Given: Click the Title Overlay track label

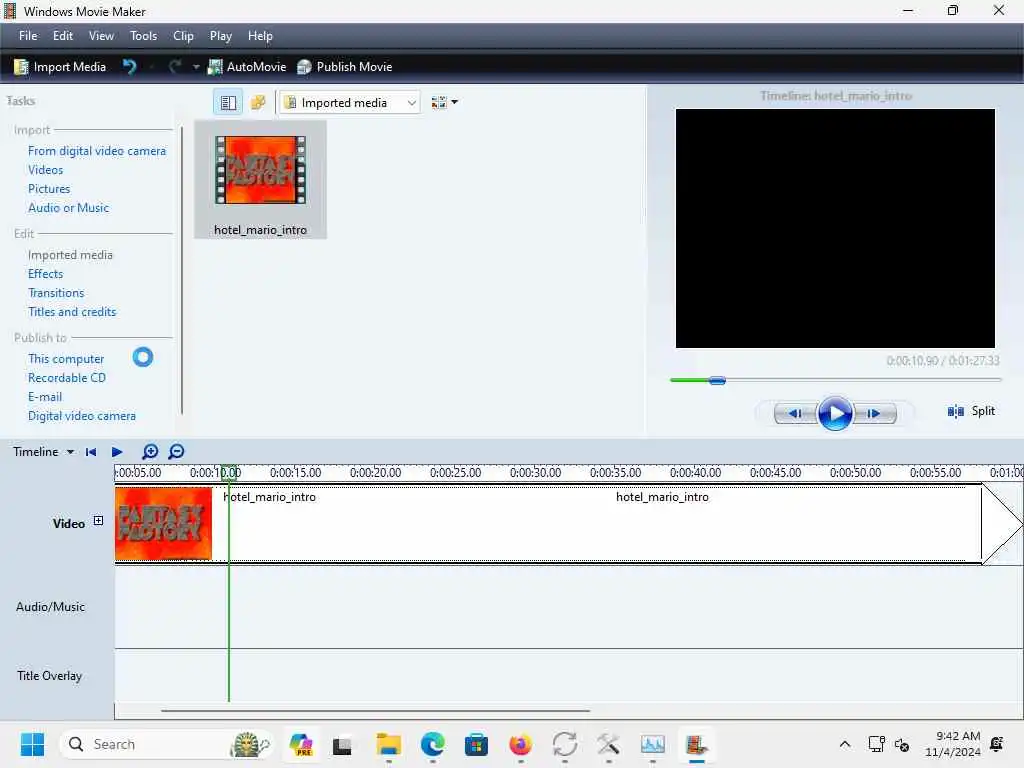Looking at the screenshot, I should (x=50, y=676).
